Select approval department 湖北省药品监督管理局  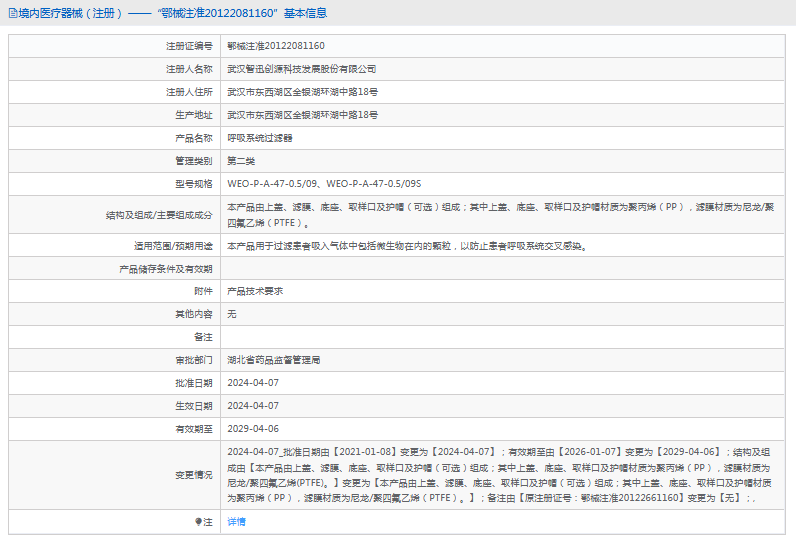(274, 360)
